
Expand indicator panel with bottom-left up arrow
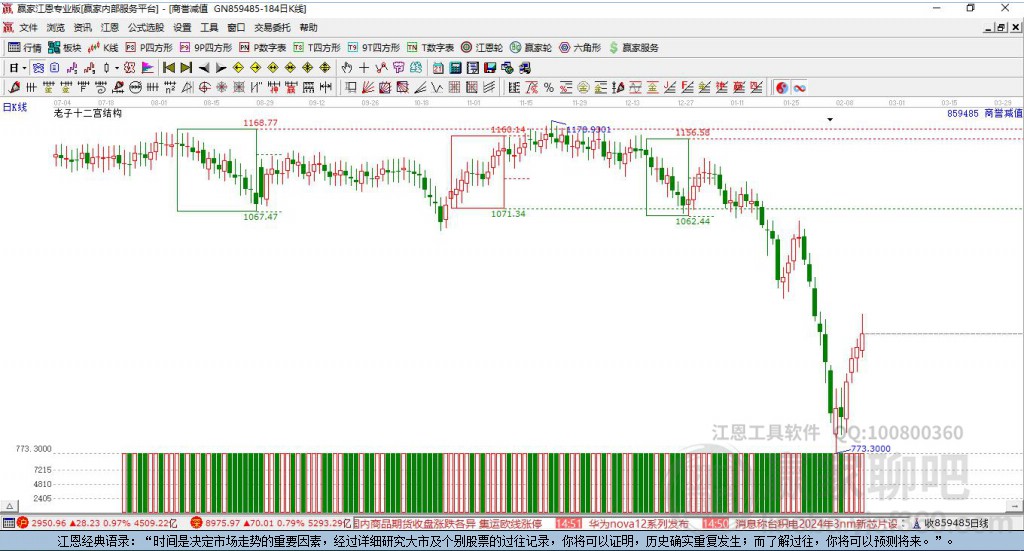coord(9,506)
